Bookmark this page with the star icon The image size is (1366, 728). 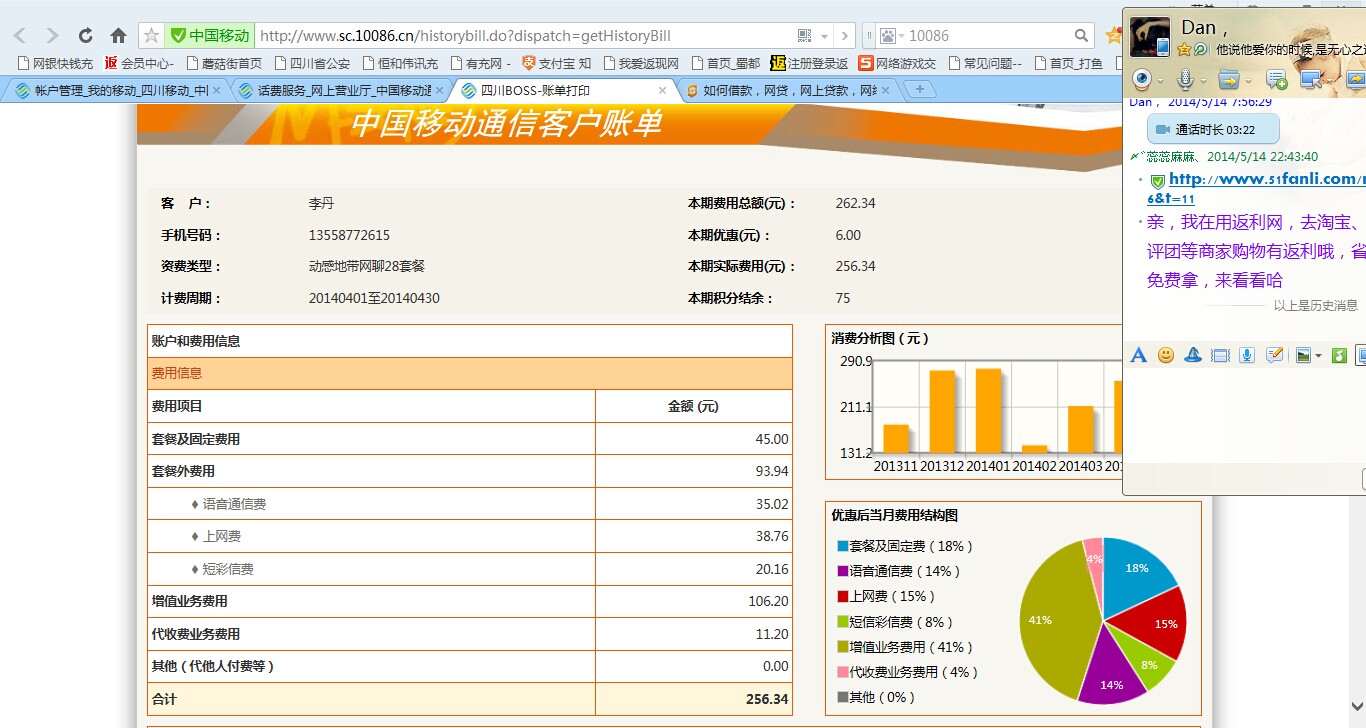click(151, 36)
